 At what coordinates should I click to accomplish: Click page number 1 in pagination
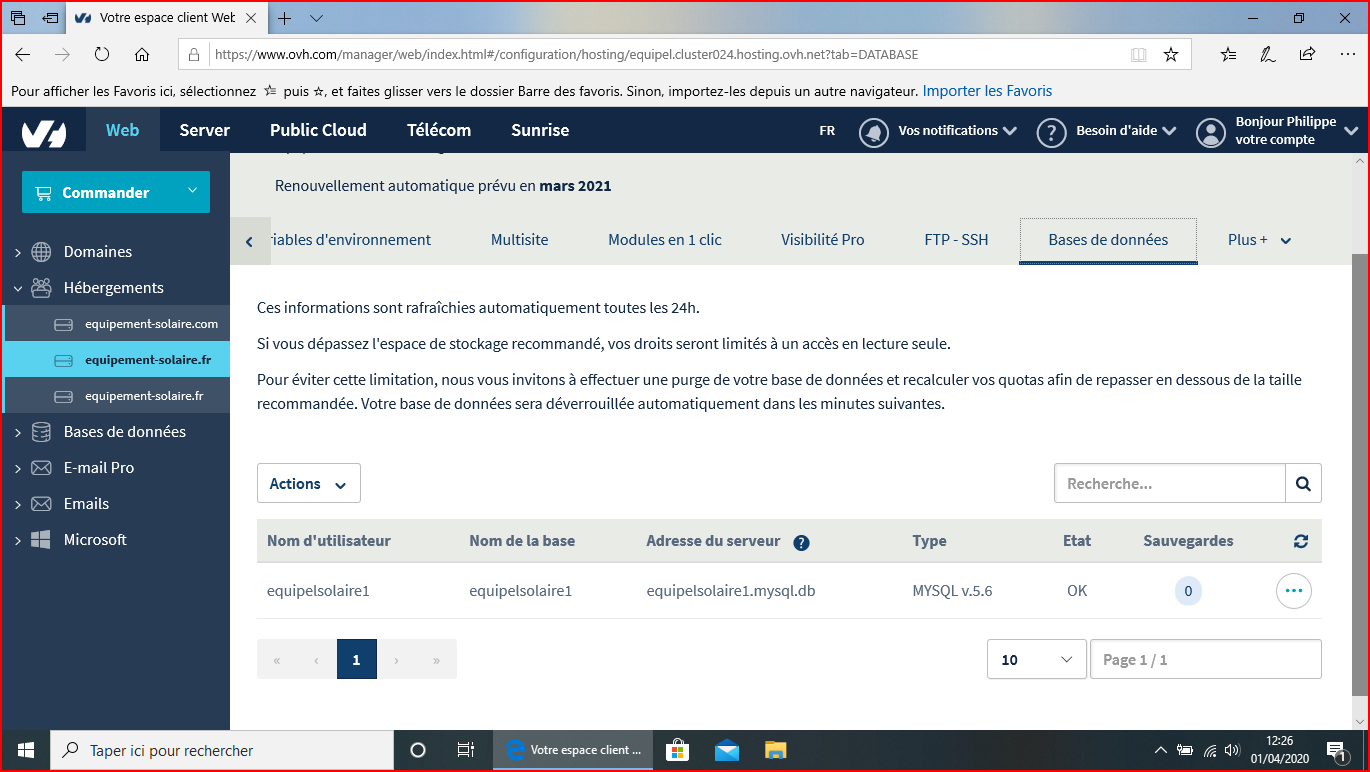[x=357, y=659]
